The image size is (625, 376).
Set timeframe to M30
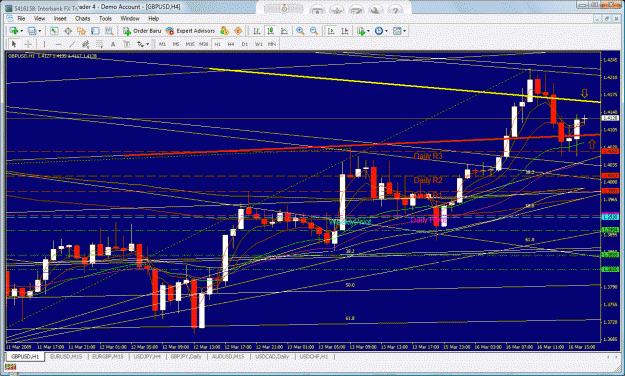point(204,44)
